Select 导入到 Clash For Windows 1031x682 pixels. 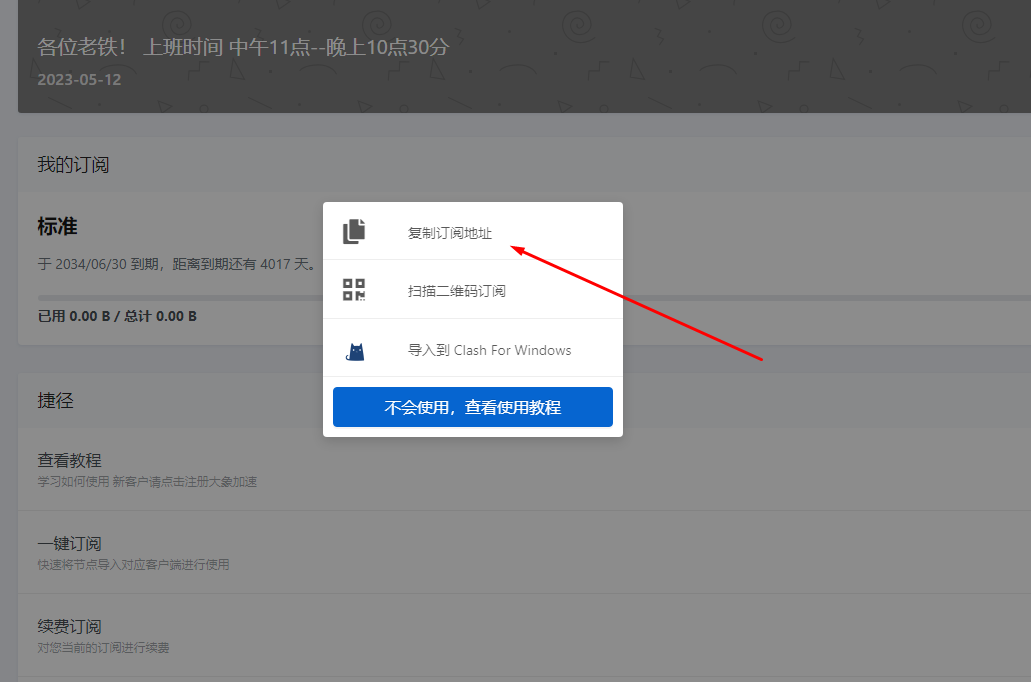coord(489,350)
